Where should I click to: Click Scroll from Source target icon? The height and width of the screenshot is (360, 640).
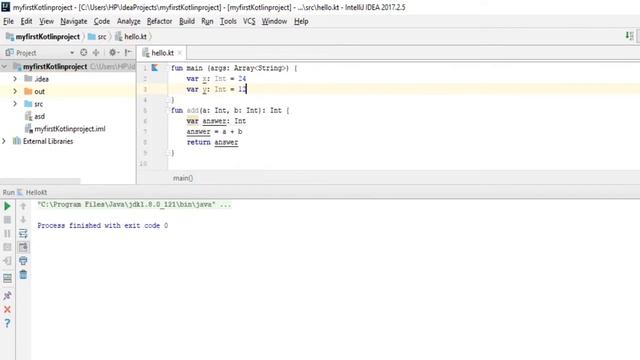tap(84, 52)
